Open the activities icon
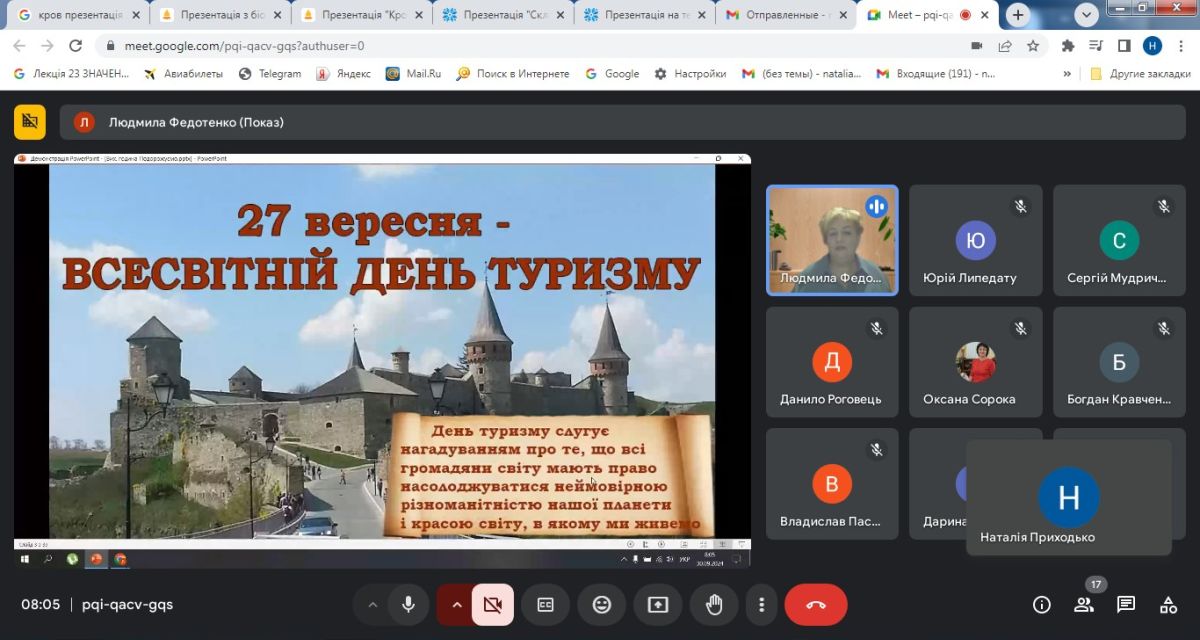 pyautogui.click(x=1168, y=604)
